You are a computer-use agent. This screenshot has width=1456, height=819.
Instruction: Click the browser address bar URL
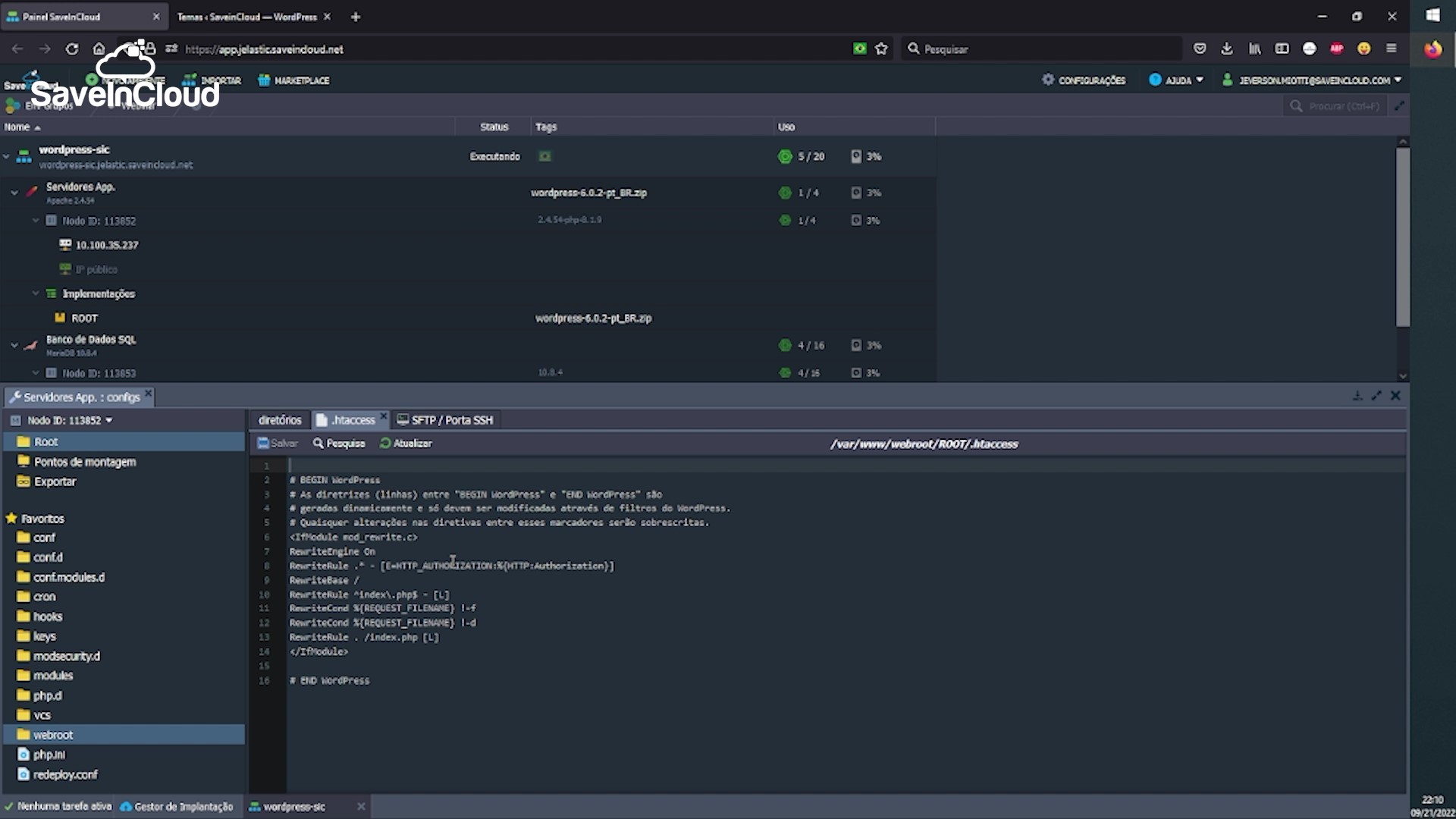pos(264,49)
